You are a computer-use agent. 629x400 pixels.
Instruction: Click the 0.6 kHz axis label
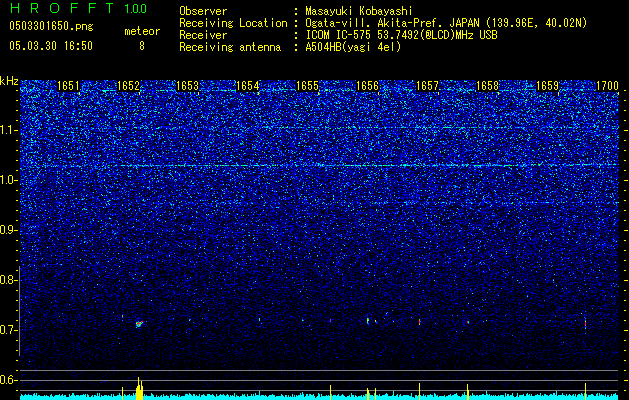(8, 380)
